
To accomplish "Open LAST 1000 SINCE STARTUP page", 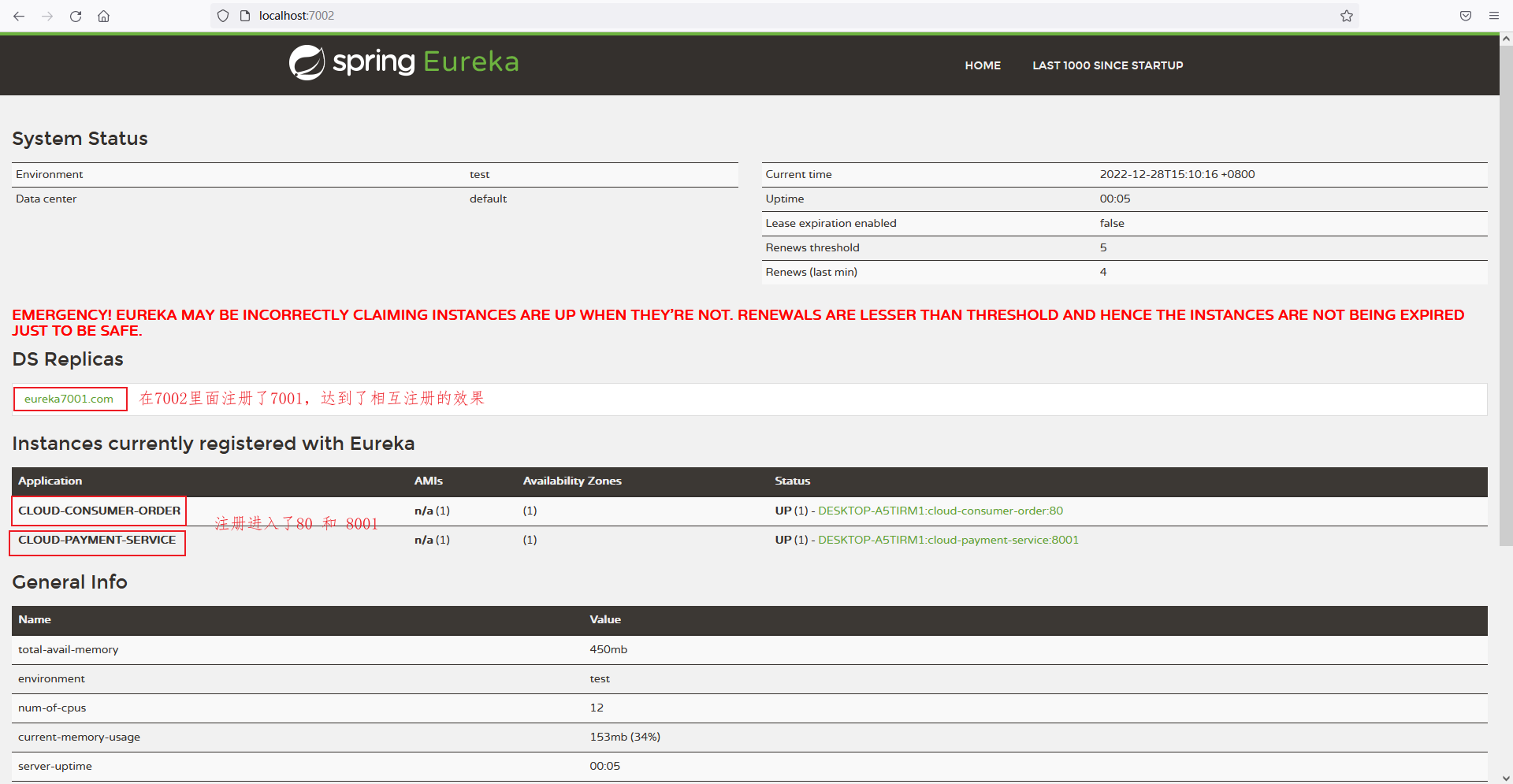I will coord(1108,65).
